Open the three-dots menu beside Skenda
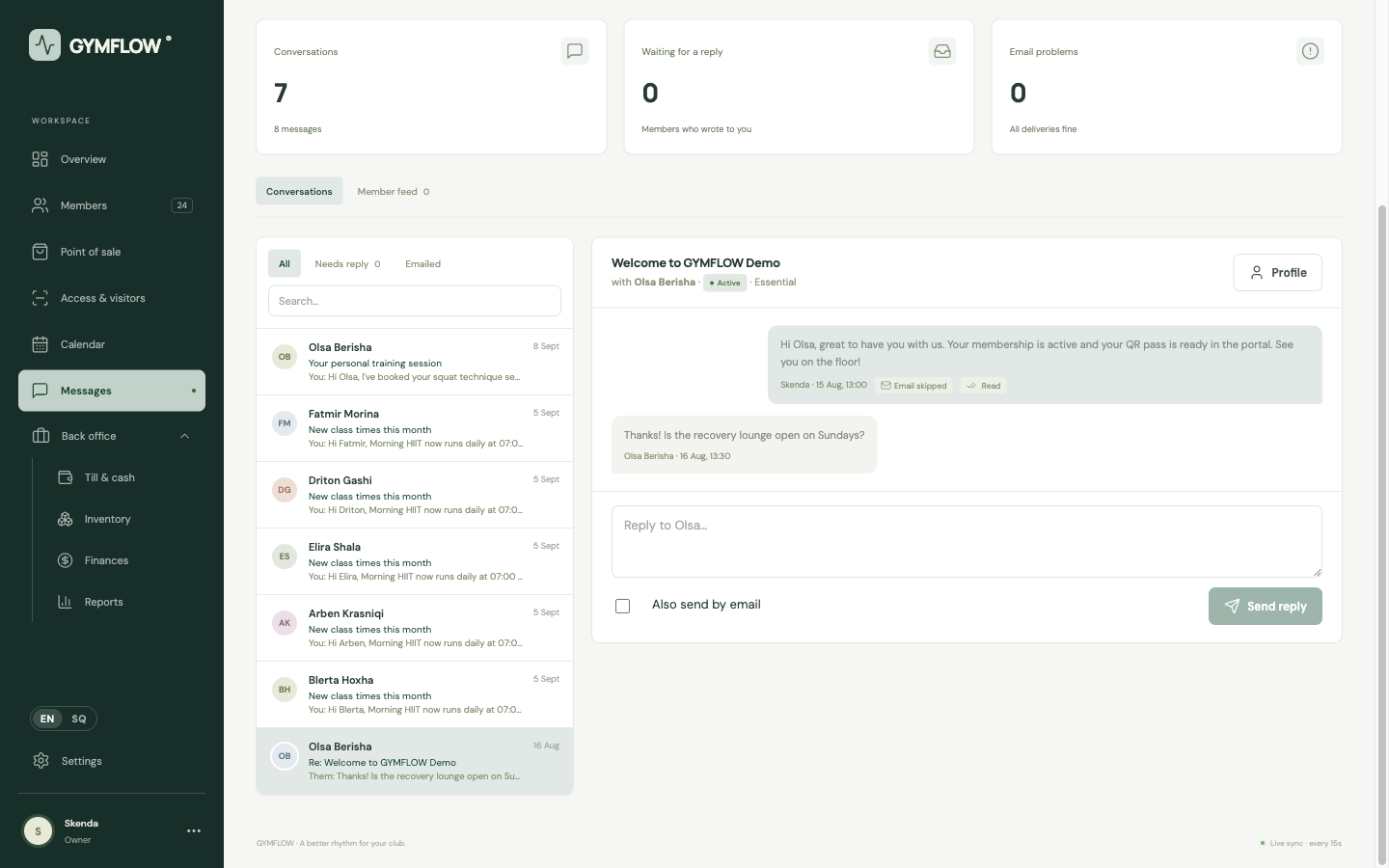1389x868 pixels. click(x=194, y=831)
